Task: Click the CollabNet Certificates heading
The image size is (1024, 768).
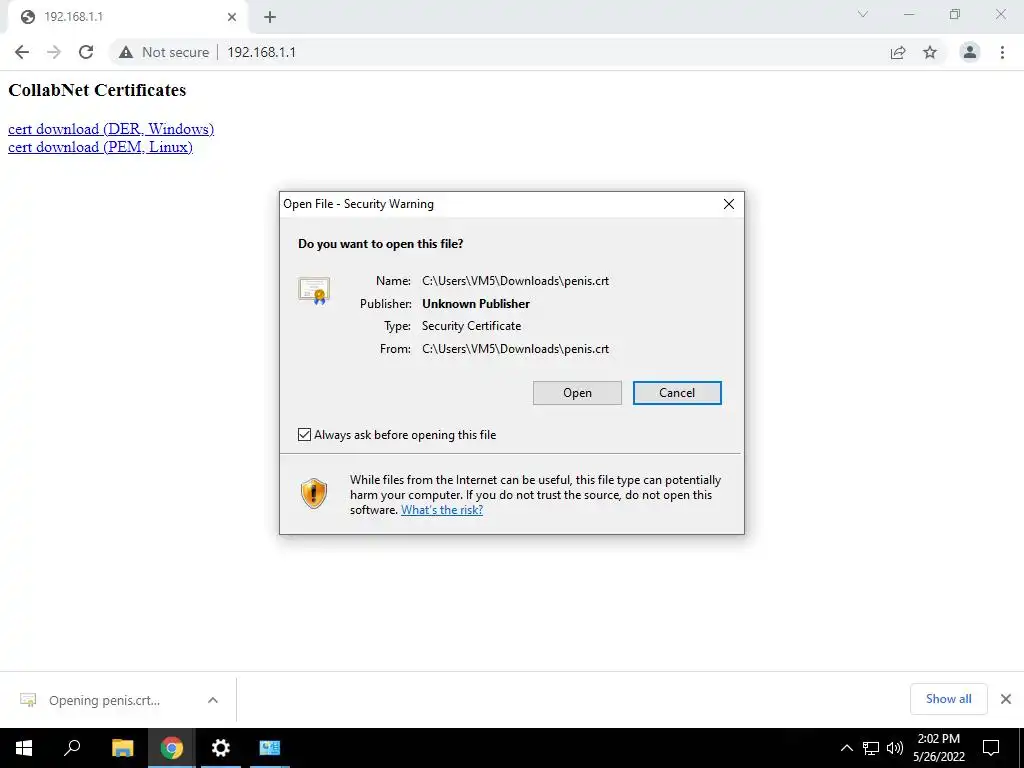Action: click(97, 90)
